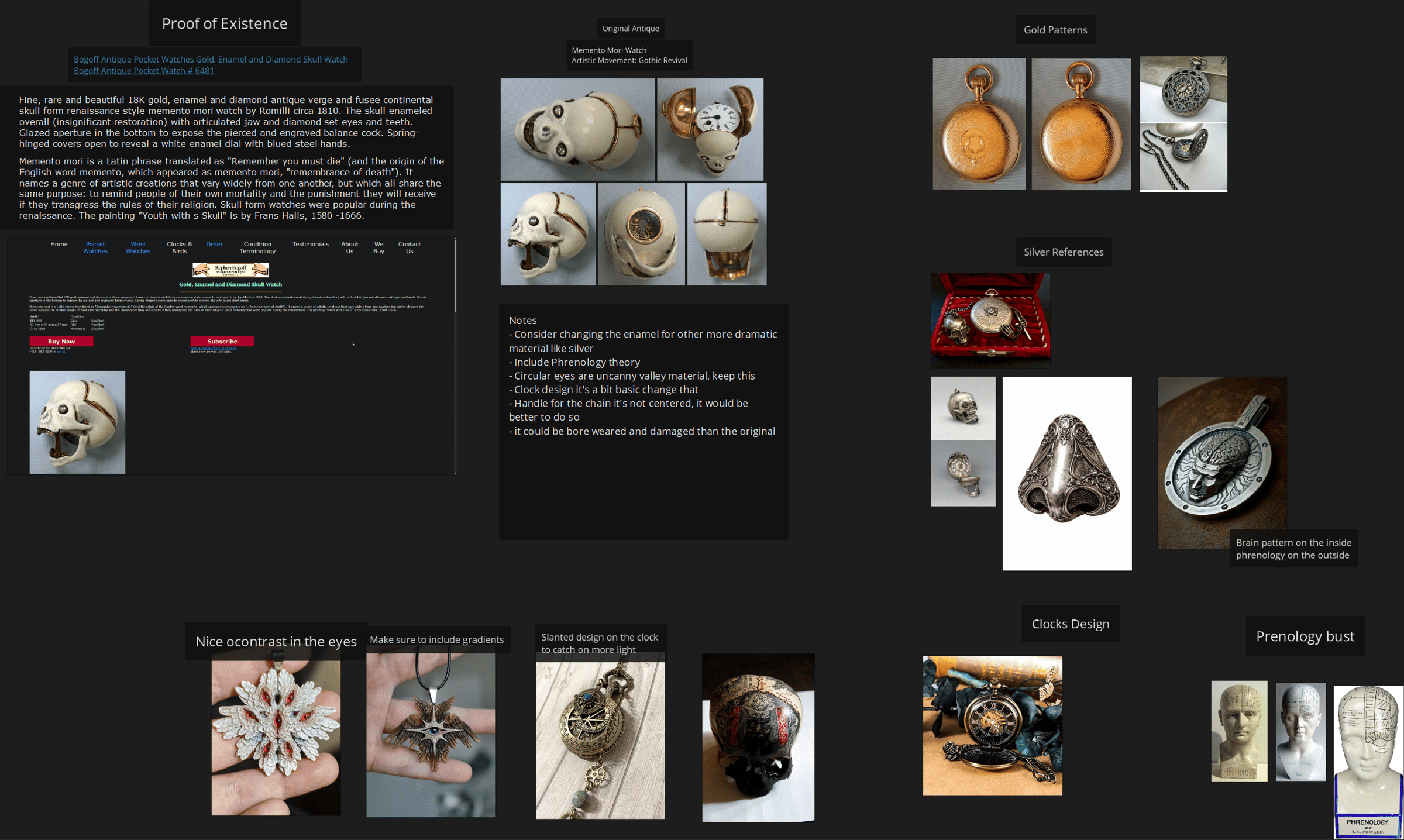Screen dimensions: 1404x840
Task: Select the tan phrenology bust image
Action: tap(1239, 731)
